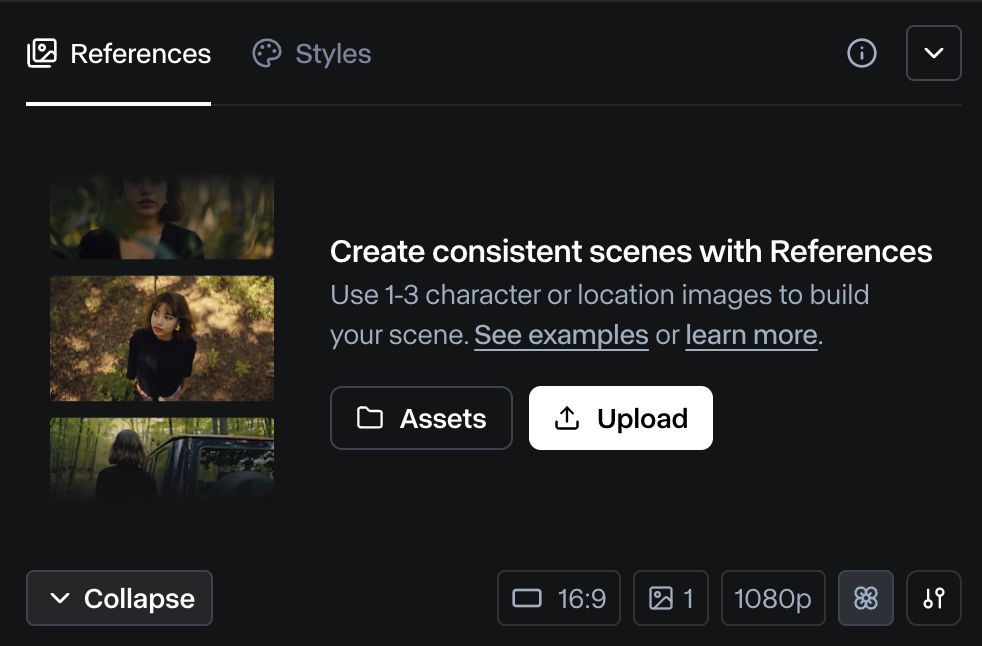Click the image count icon
The image size is (982, 646).
point(660,598)
